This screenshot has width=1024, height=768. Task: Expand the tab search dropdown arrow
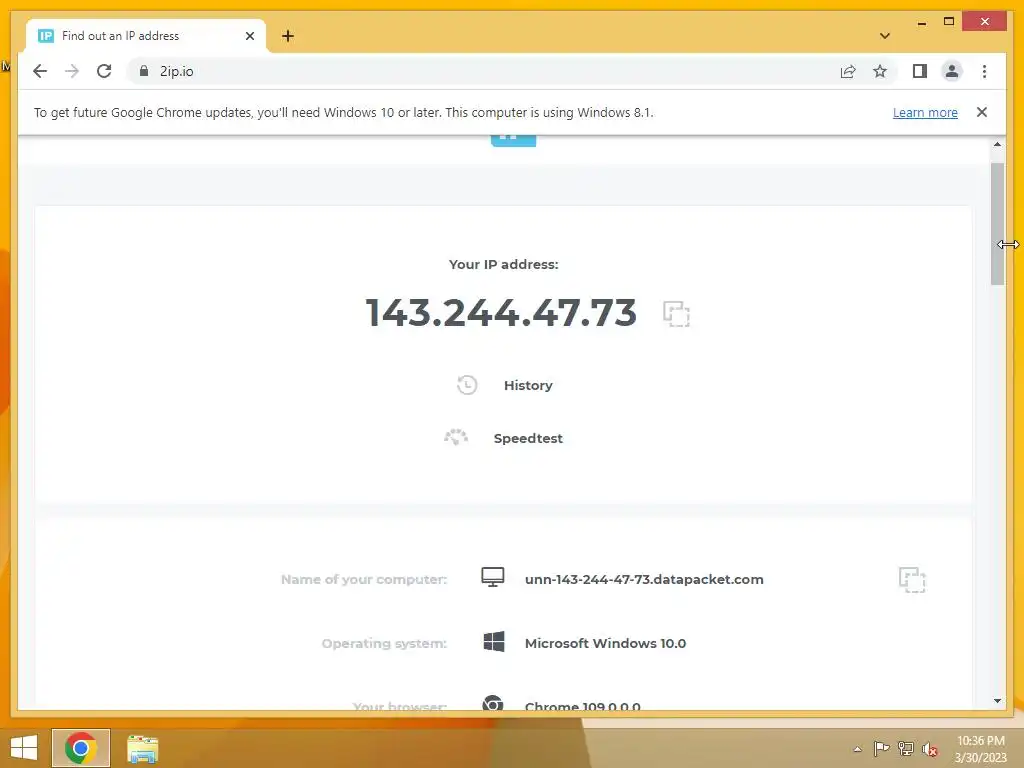coord(884,36)
